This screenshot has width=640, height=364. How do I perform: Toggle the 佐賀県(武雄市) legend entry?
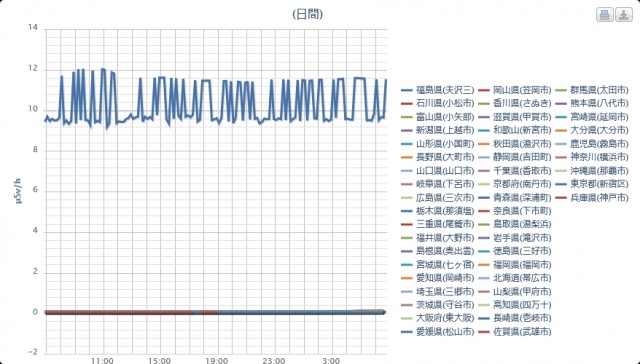coord(515,332)
